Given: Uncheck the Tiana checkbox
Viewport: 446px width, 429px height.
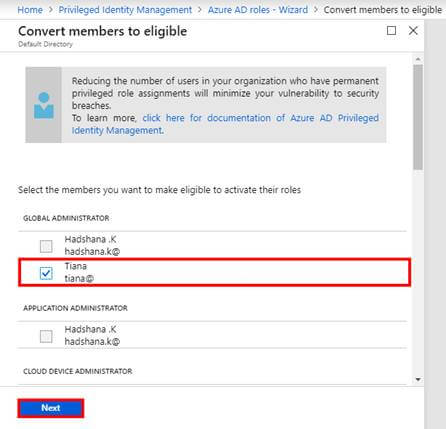Looking at the screenshot, I should coord(46,273).
